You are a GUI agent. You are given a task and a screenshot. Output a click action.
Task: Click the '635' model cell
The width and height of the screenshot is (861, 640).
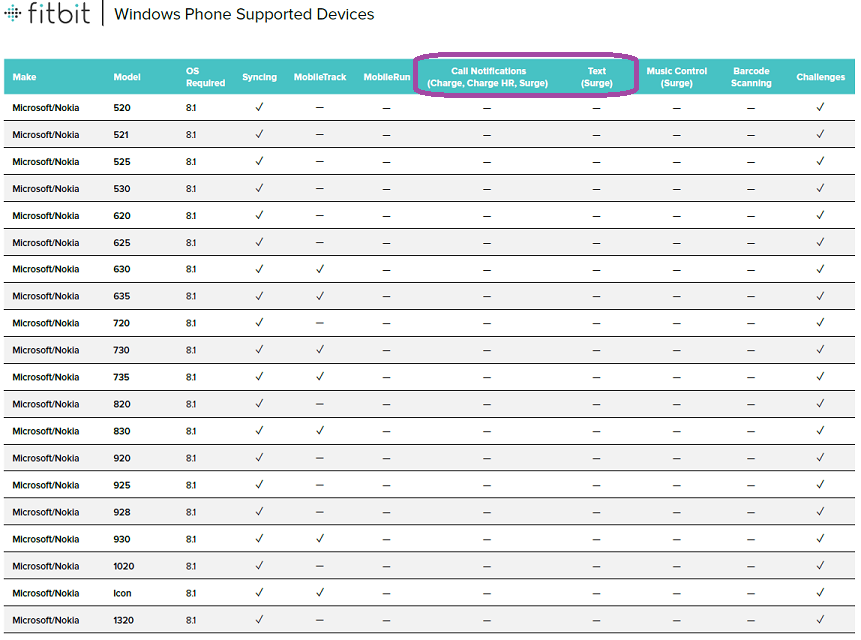[x=122, y=296]
